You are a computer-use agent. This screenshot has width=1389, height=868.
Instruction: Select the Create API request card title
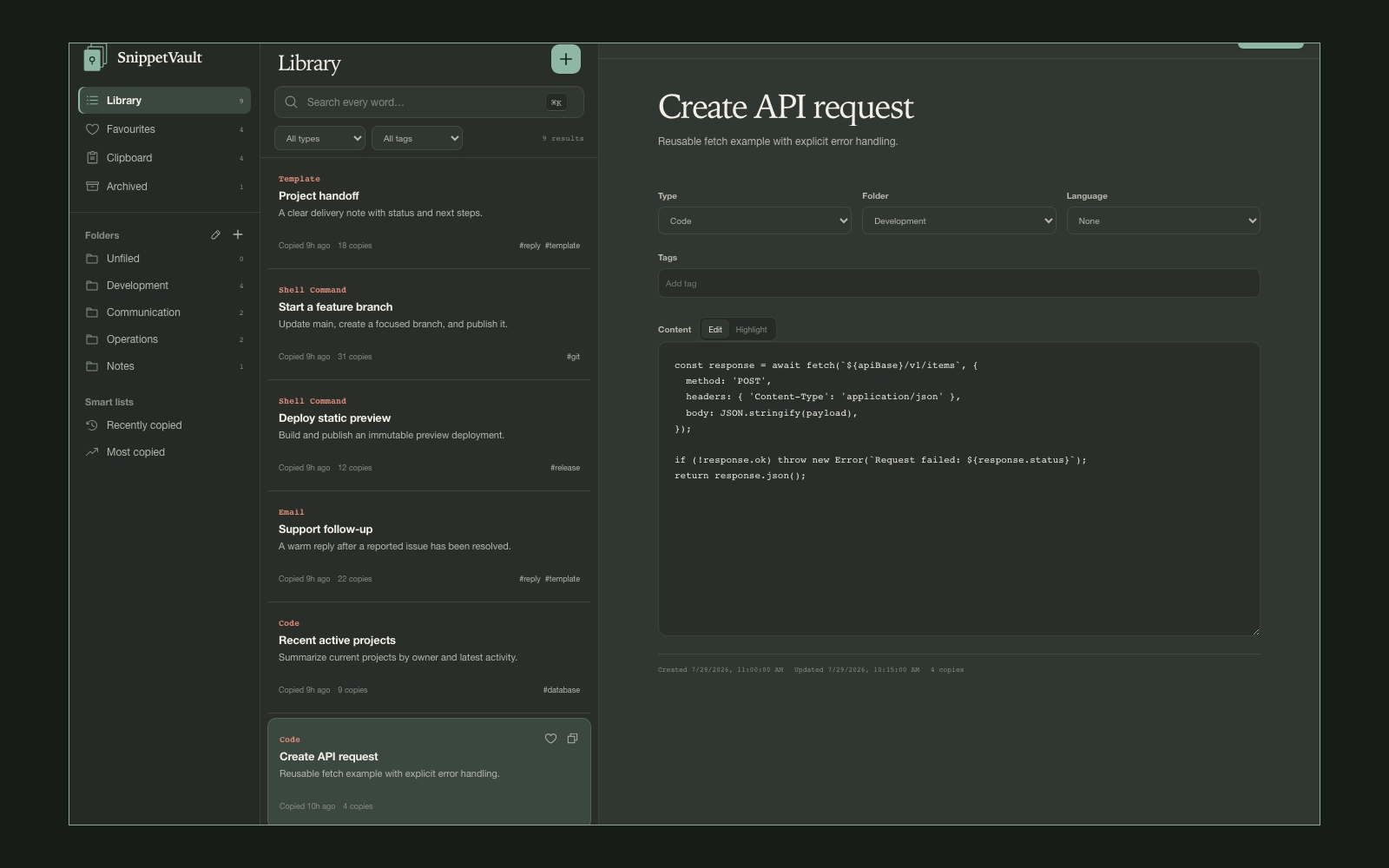coord(328,757)
